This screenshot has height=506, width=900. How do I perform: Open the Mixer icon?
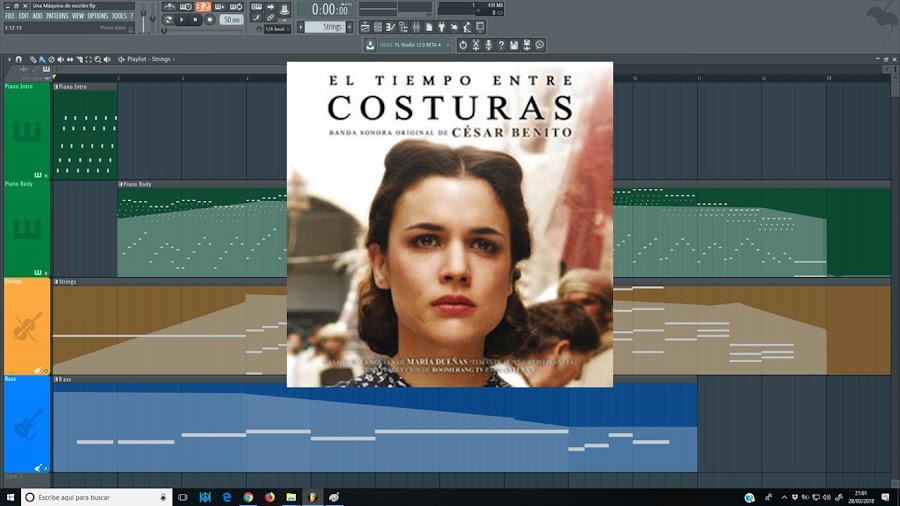[416, 27]
